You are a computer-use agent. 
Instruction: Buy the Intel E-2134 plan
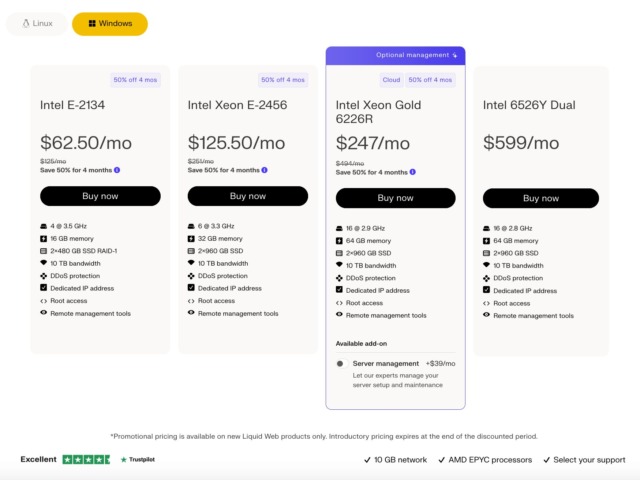pos(100,196)
